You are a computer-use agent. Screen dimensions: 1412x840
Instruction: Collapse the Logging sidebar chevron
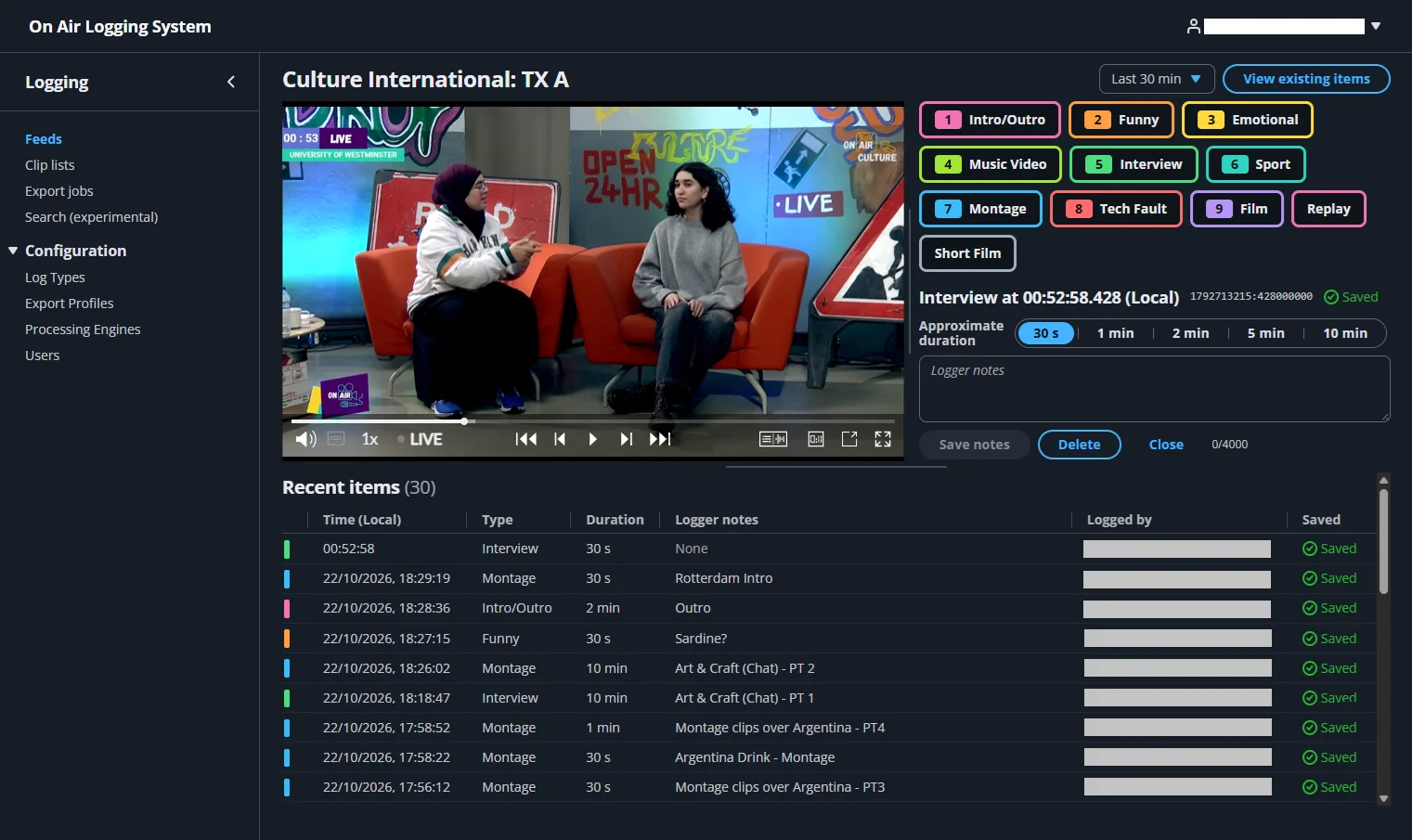click(x=231, y=82)
